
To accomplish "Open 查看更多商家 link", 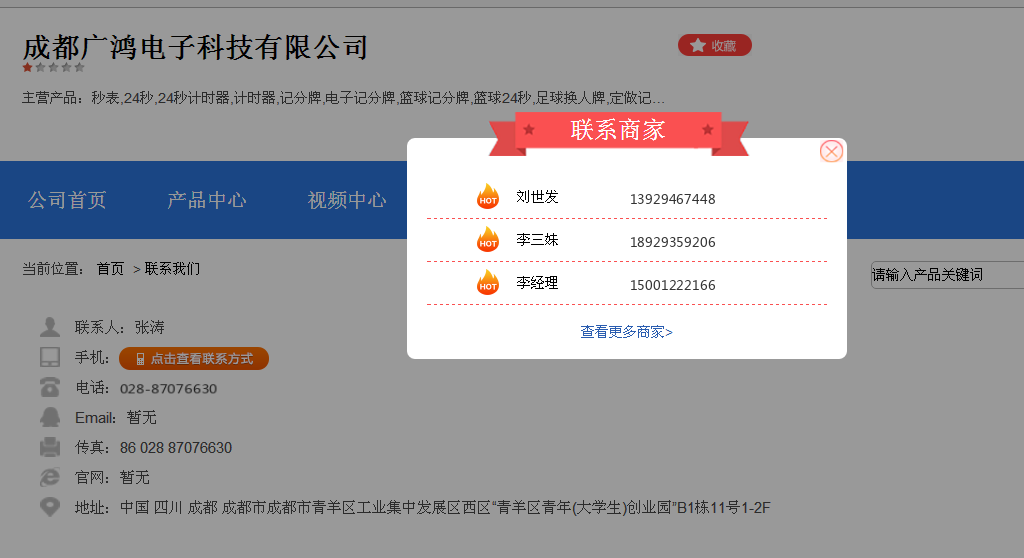I will 626,332.
